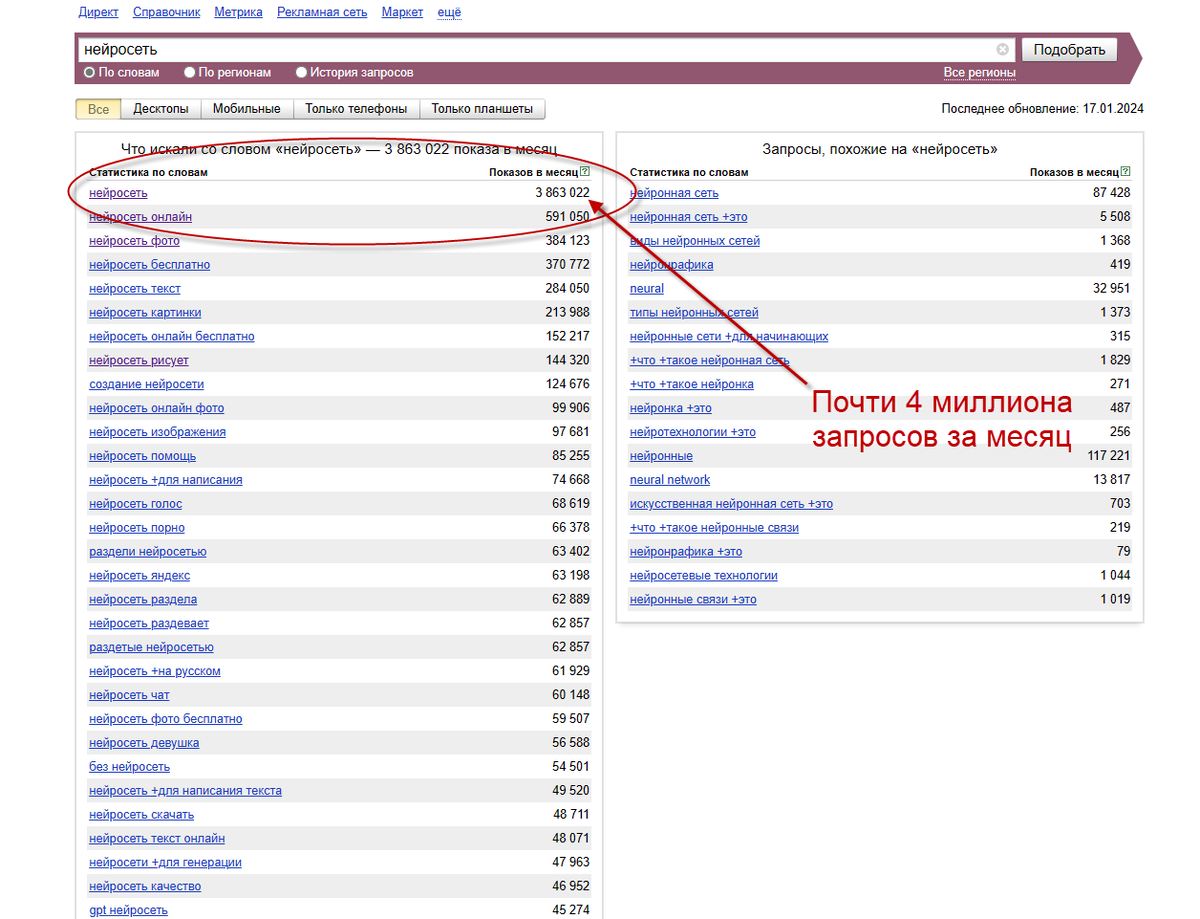The image size is (1200, 919).
Task: Open the 'нейротехнологии +это' link
Action: pos(693,432)
